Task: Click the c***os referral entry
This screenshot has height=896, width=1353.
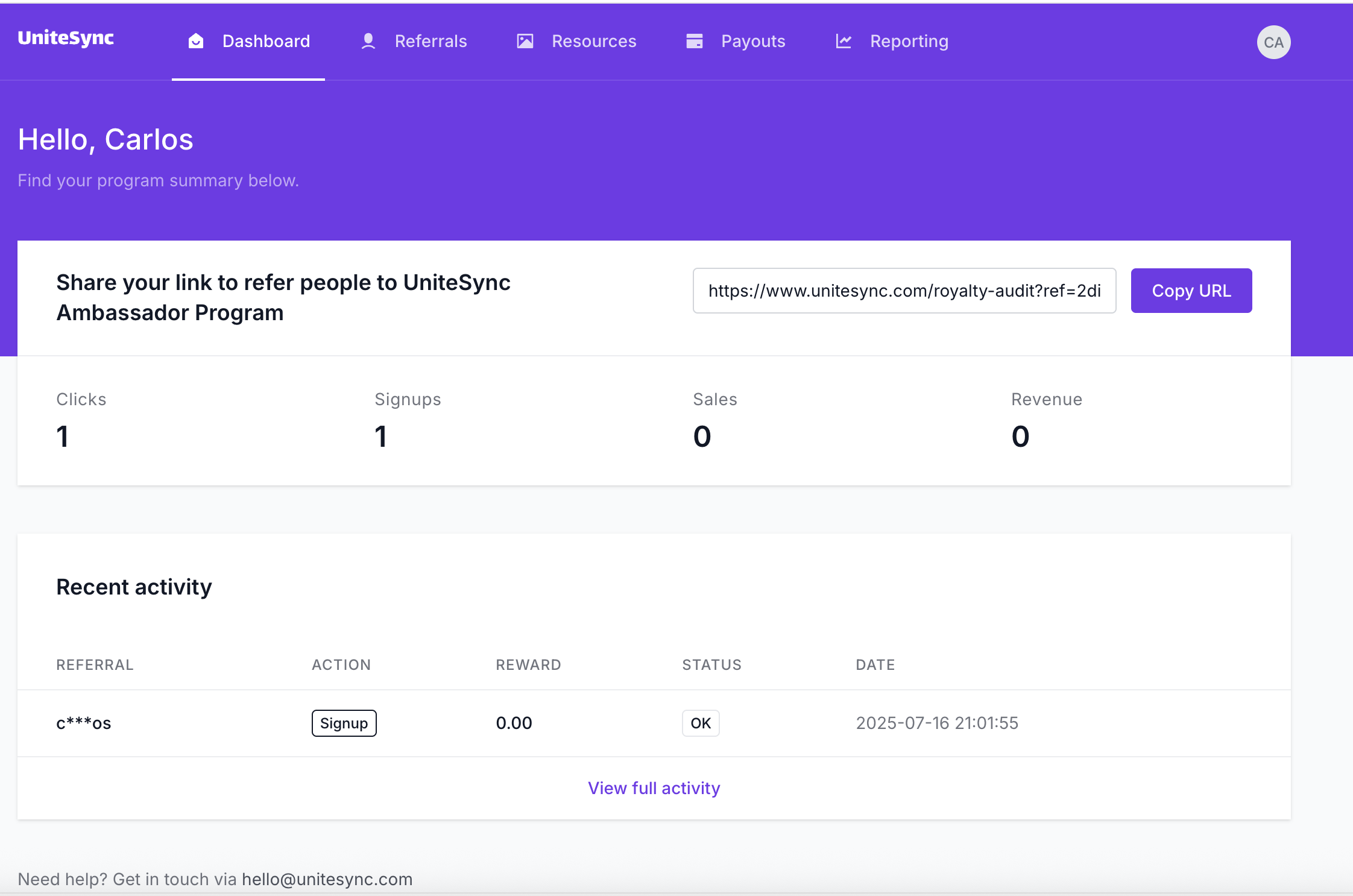Action: 83,723
